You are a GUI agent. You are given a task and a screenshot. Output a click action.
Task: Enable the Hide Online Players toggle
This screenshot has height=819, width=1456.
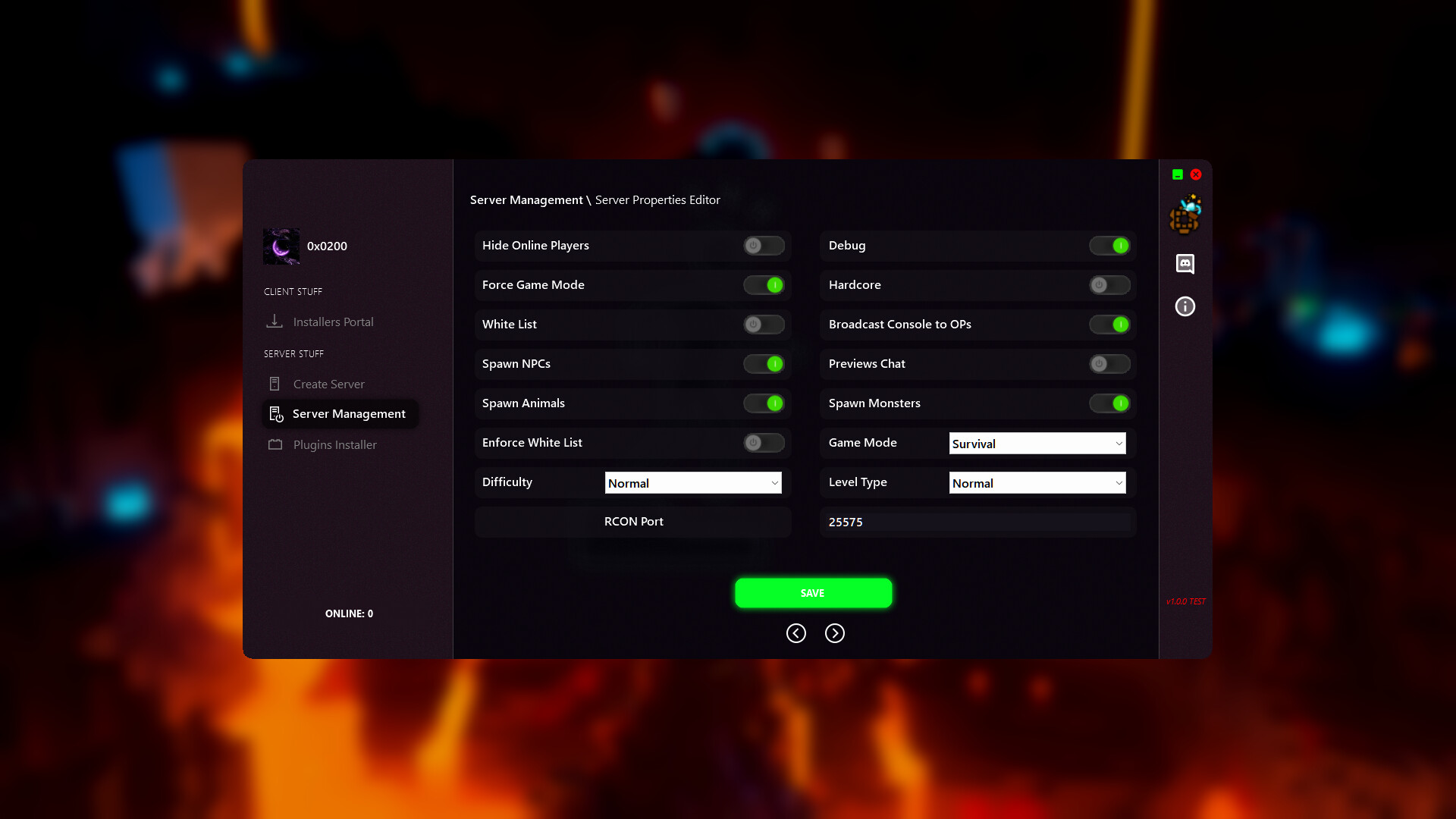pyautogui.click(x=764, y=245)
